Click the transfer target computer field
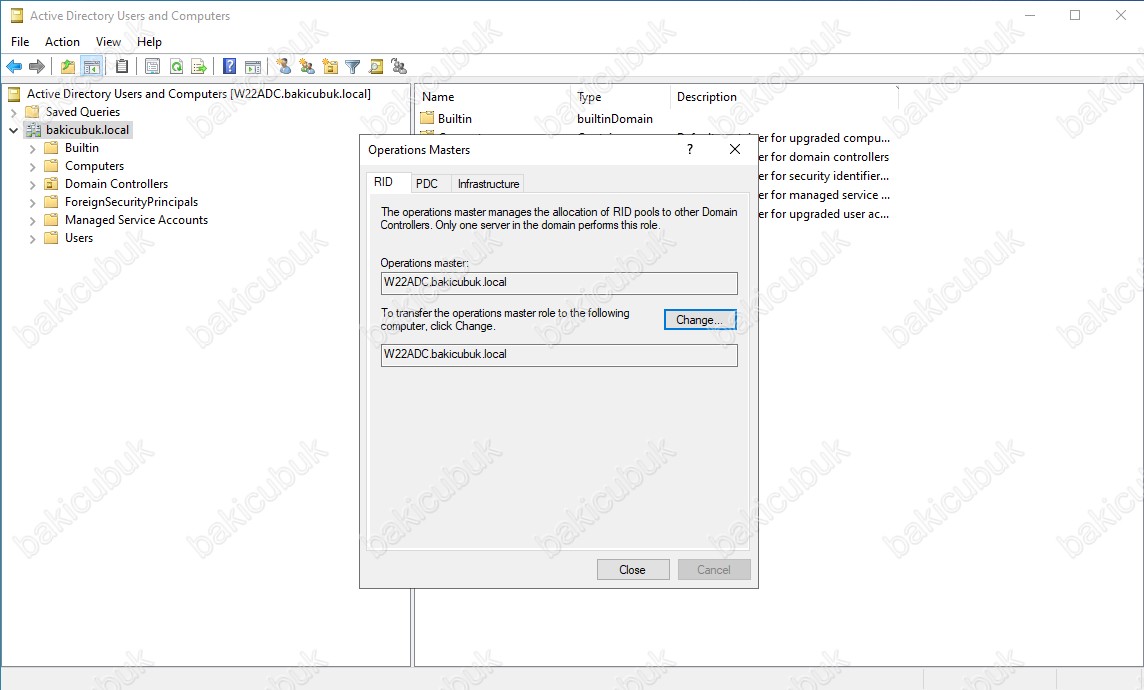Screen dimensions: 1144x690 (559, 355)
